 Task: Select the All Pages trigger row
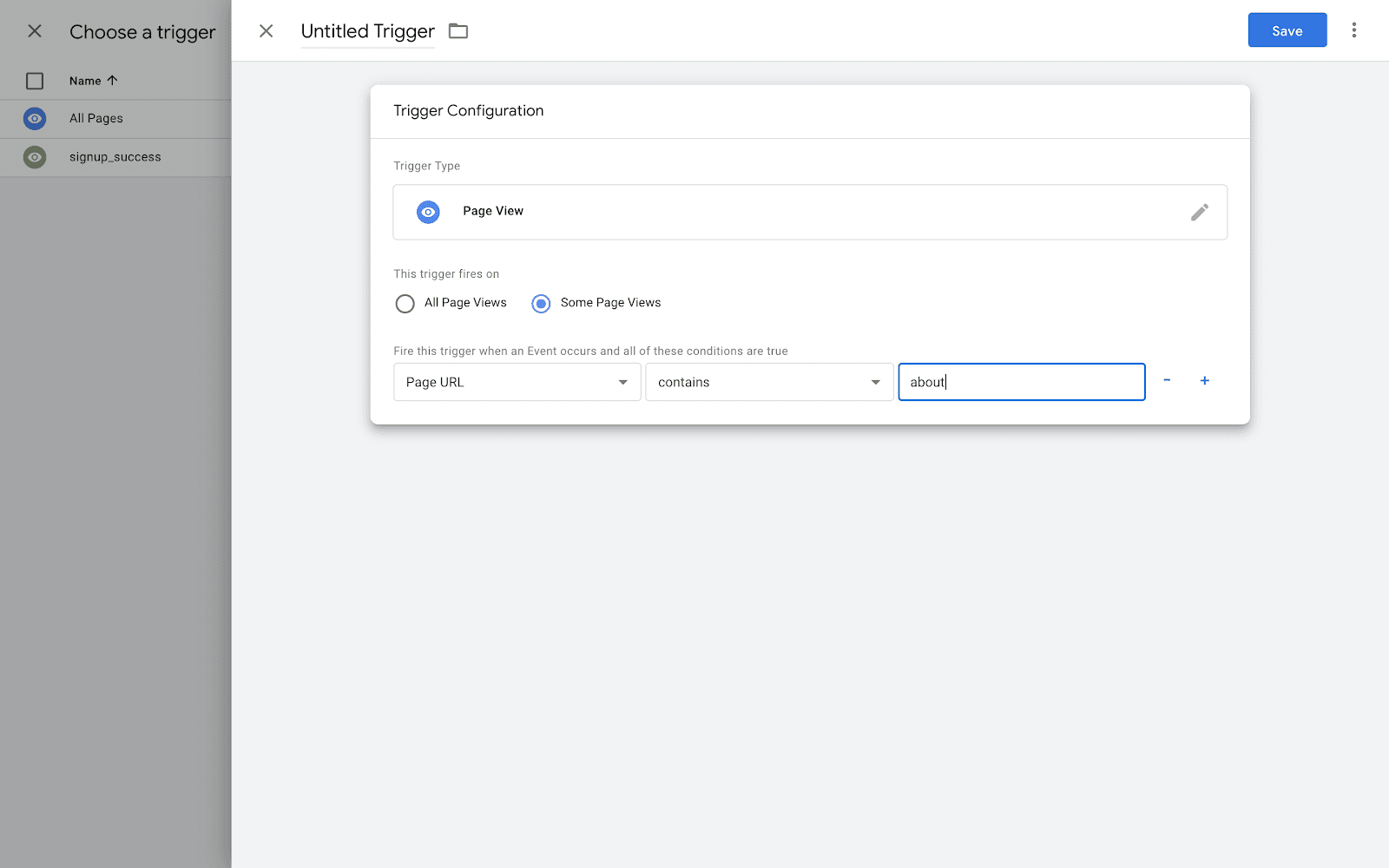pyautogui.click(x=96, y=118)
